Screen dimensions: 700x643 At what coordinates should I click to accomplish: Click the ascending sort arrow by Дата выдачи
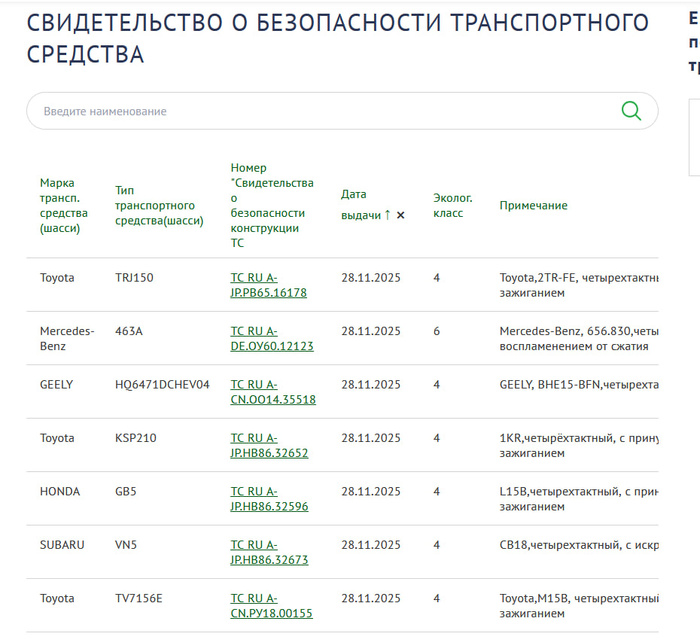click(x=387, y=215)
